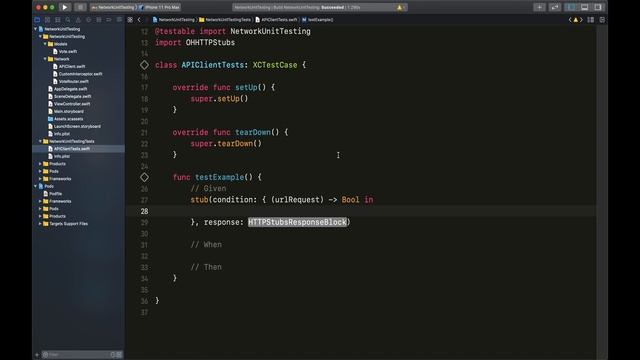Click XCTestCase in class declaration
The height and width of the screenshot is (360, 640).
coord(275,65)
